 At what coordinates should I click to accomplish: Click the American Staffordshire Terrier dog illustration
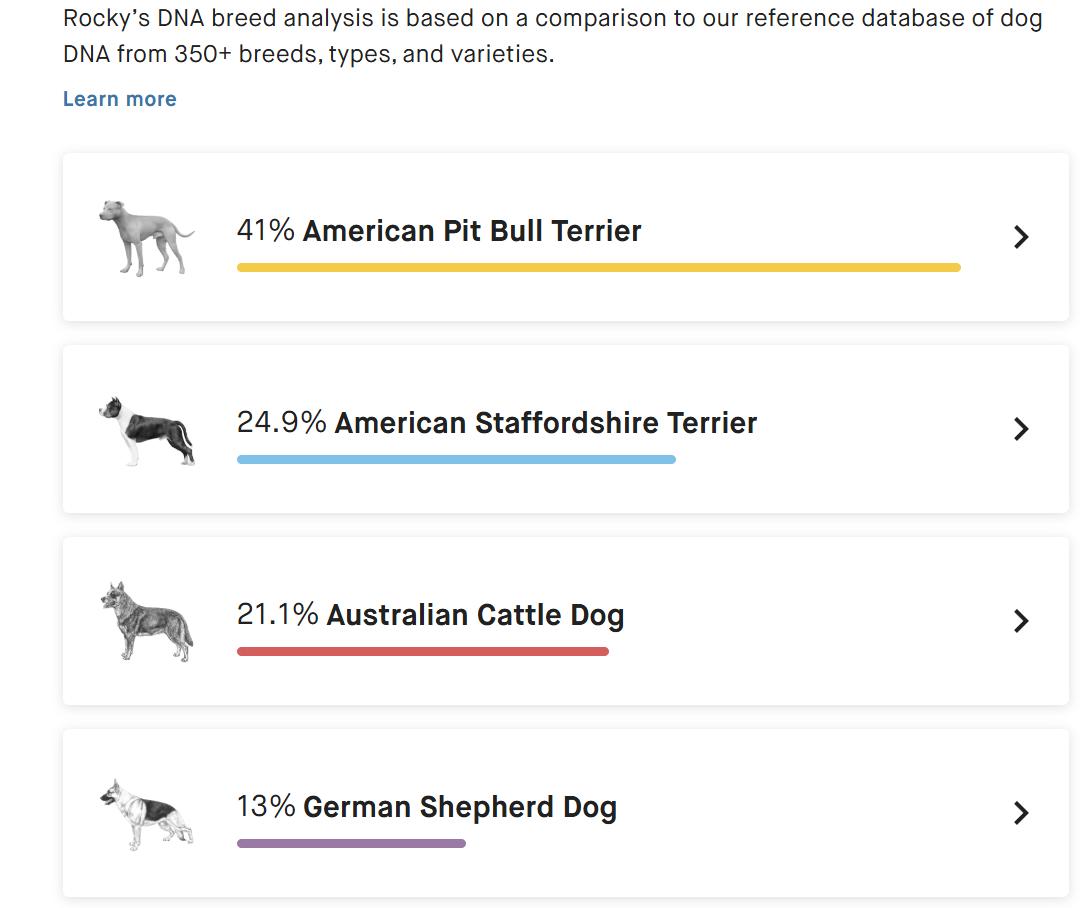click(147, 429)
